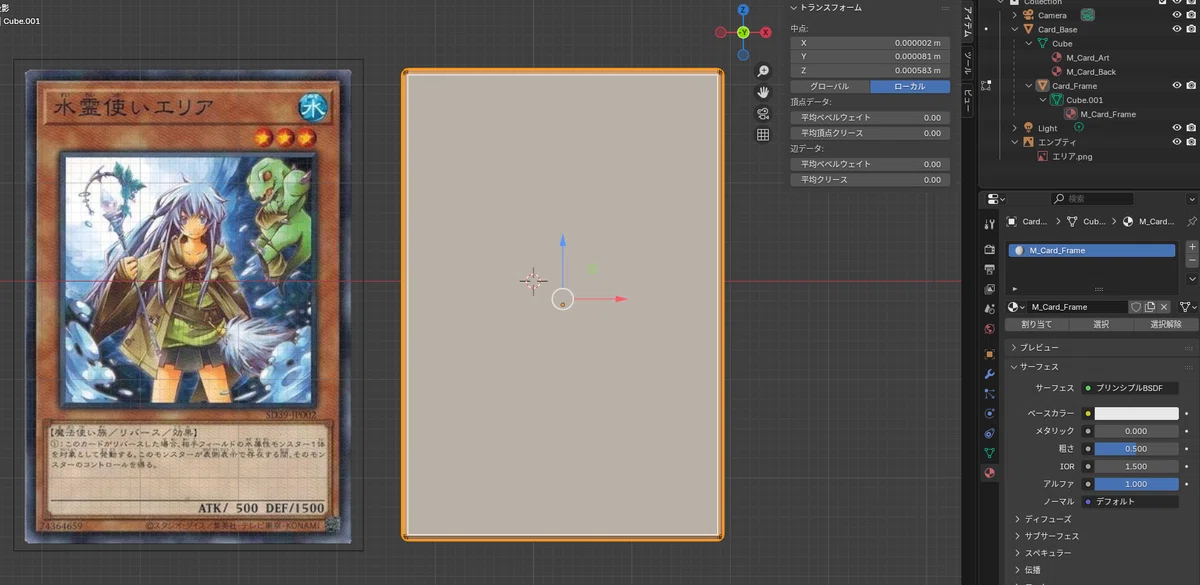Disable Light in renders via camera icon
Image resolution: width=1200 pixels, height=585 pixels.
point(1191,128)
